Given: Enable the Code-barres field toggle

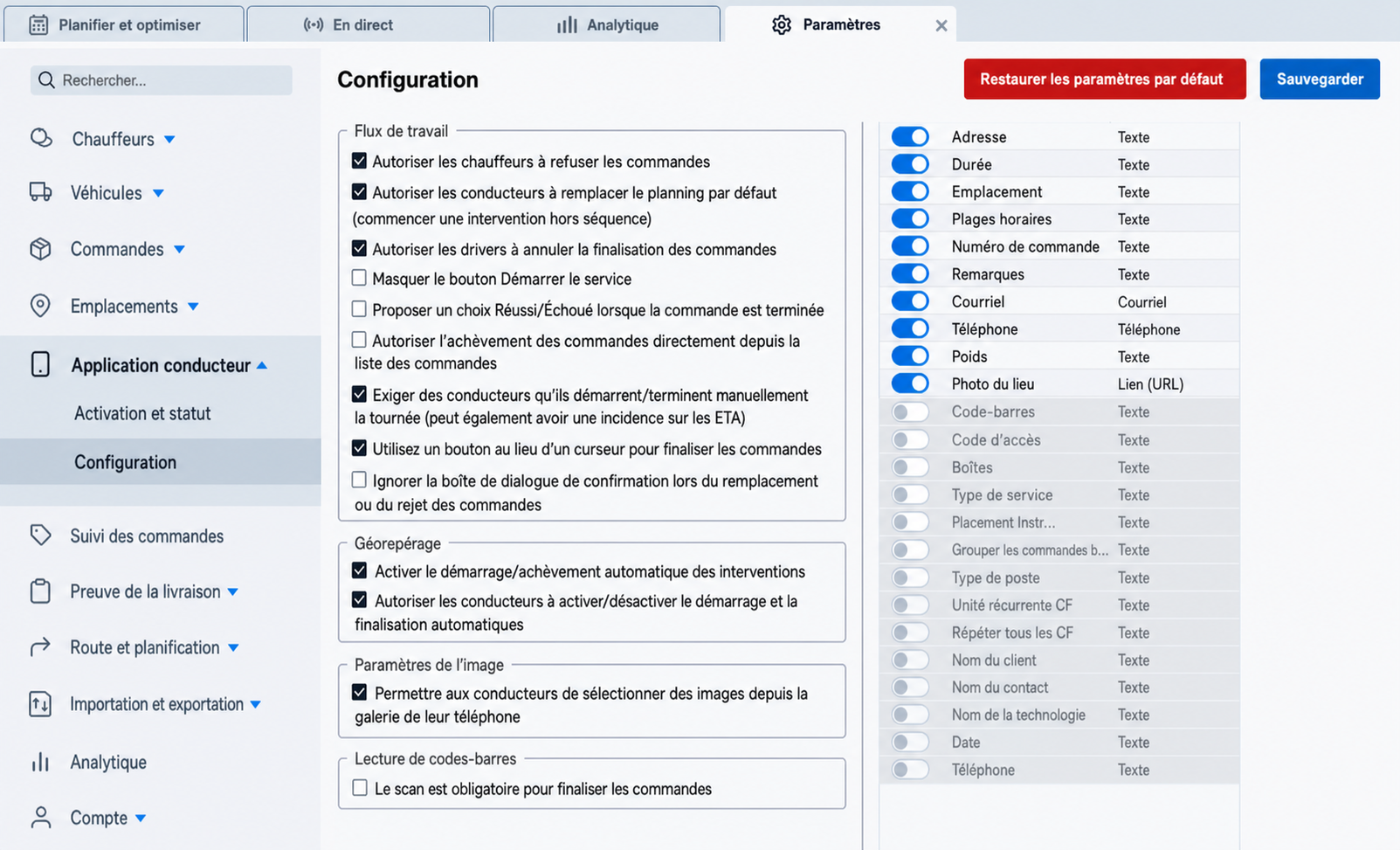Looking at the screenshot, I should tap(910, 411).
